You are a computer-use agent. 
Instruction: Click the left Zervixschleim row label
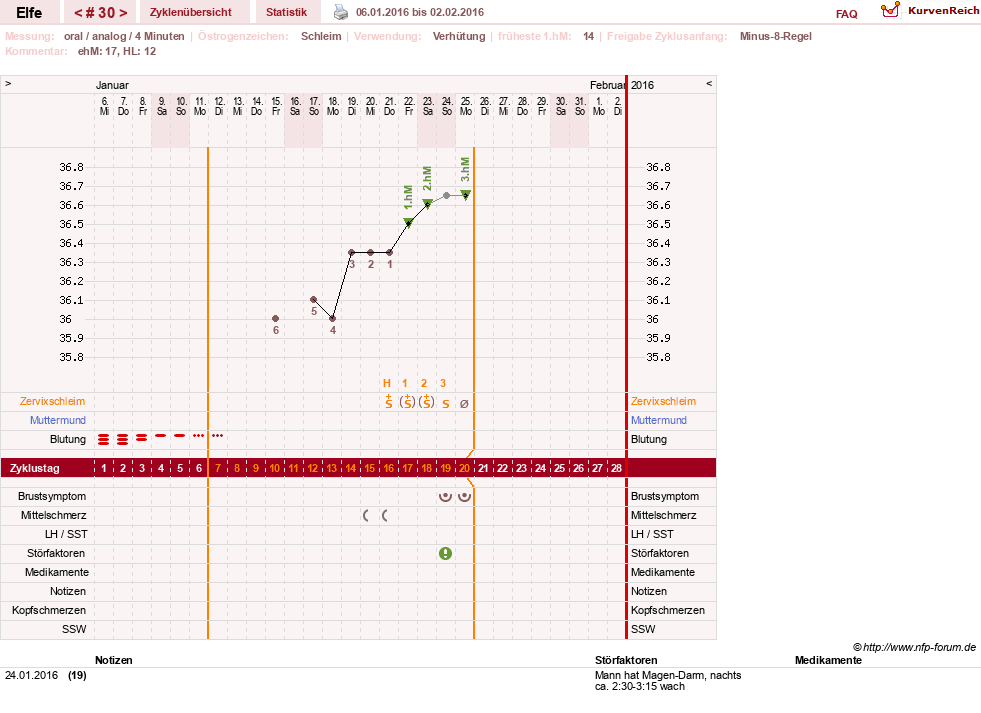(x=53, y=402)
